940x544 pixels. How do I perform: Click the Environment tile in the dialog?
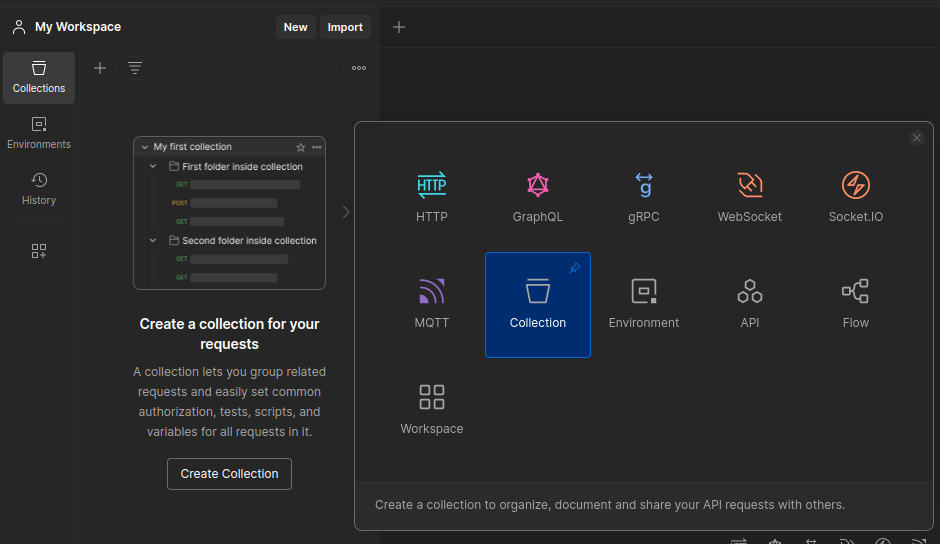(644, 303)
